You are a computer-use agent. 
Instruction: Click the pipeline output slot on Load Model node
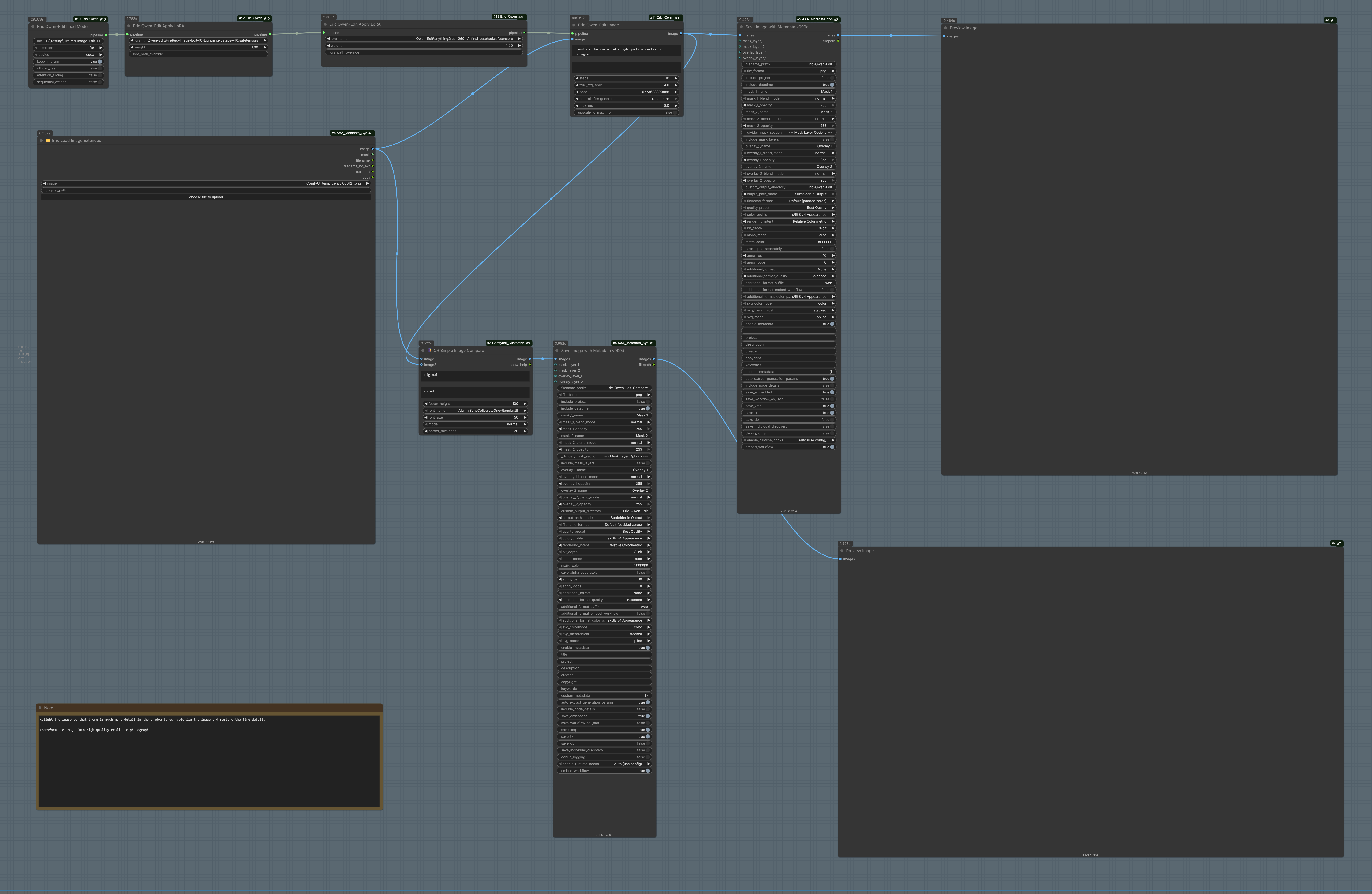pos(106,35)
